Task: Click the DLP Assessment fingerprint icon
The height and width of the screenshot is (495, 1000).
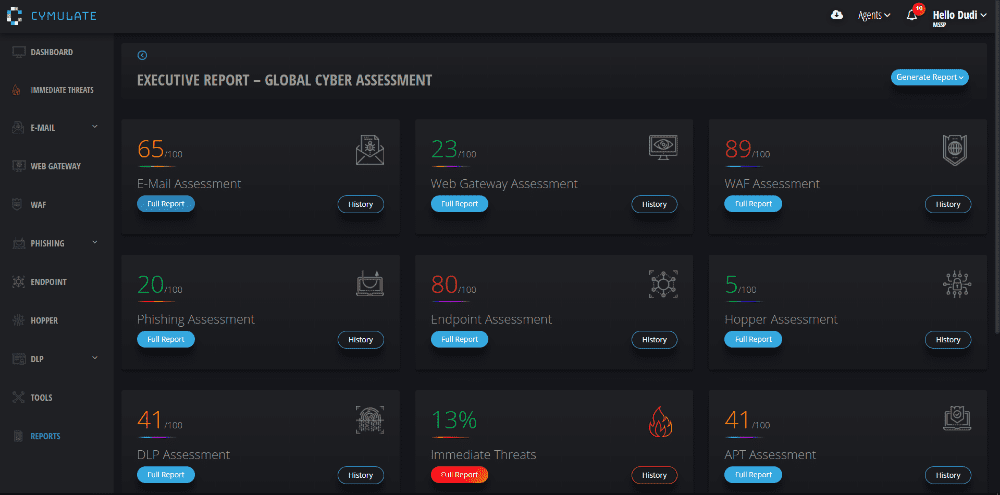Action: pos(370,420)
